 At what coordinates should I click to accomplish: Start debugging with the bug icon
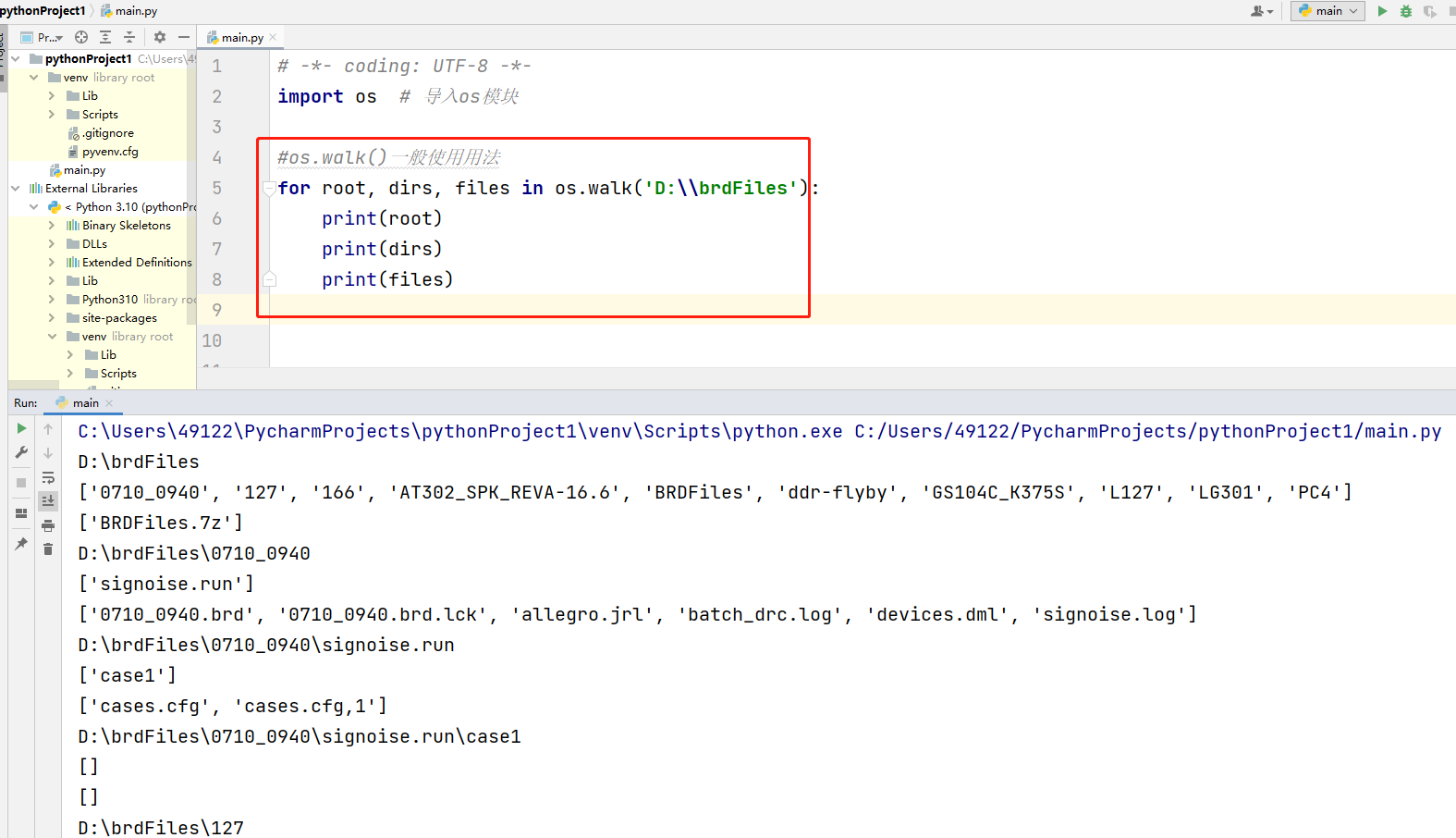tap(1406, 11)
